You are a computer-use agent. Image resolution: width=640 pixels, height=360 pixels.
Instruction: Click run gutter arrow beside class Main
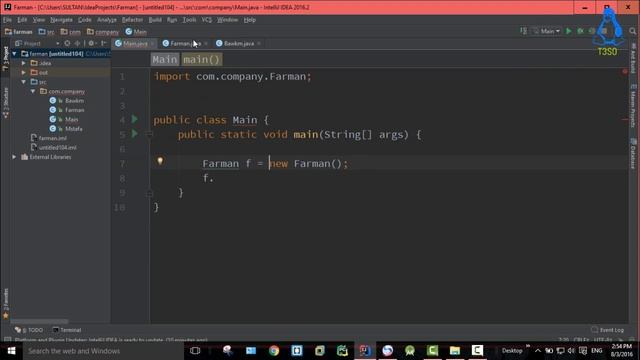tap(135, 119)
